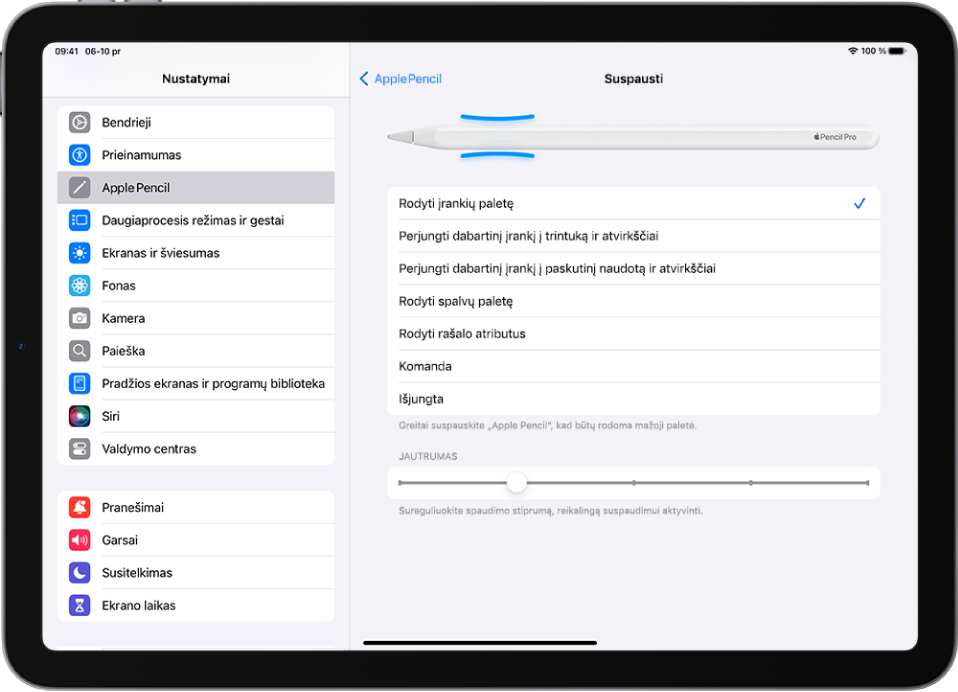Tap the Apple Pencil Pro illustration
The height and width of the screenshot is (692, 958).
(x=633, y=137)
